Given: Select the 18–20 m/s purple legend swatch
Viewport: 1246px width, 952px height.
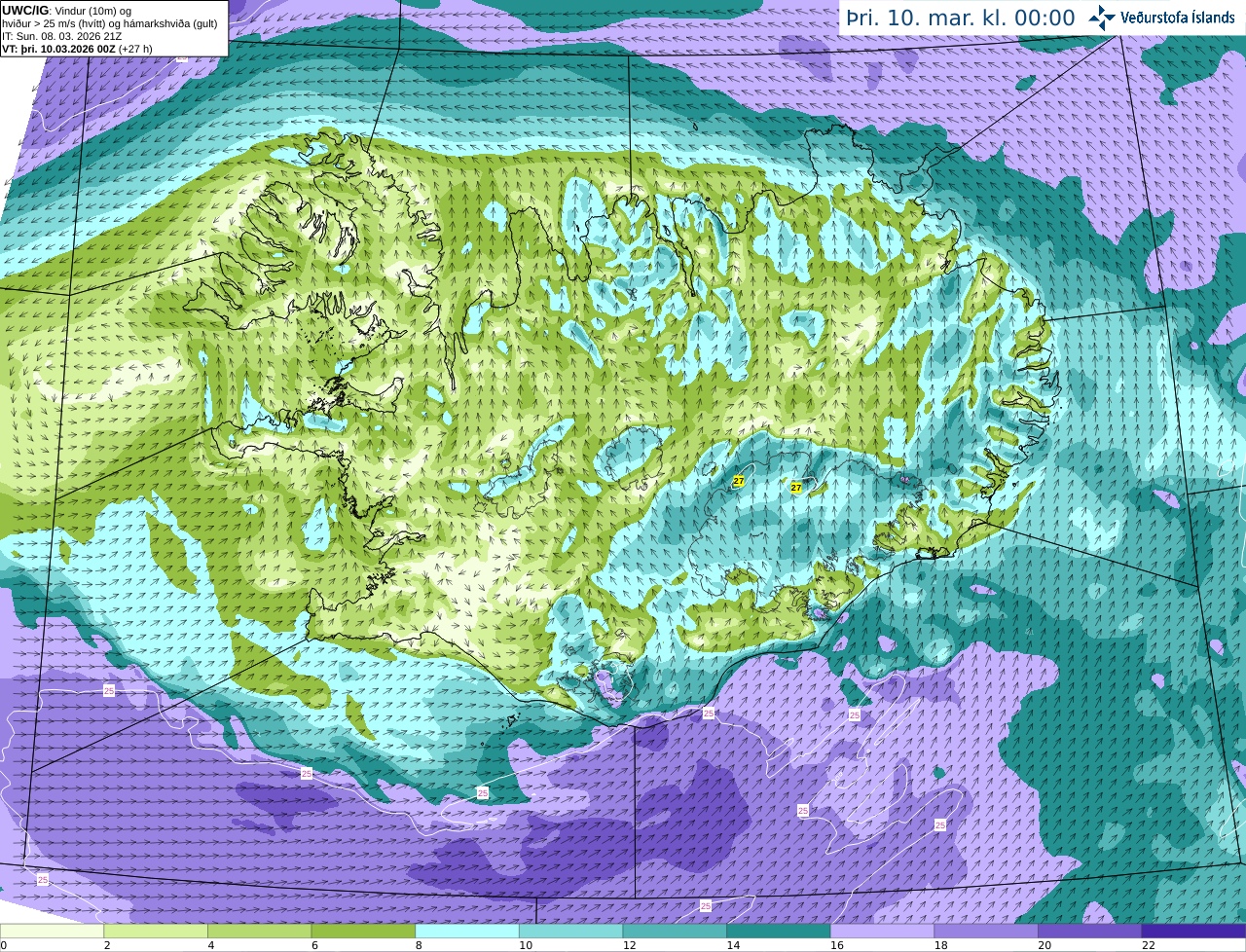Looking at the screenshot, I should 986,932.
